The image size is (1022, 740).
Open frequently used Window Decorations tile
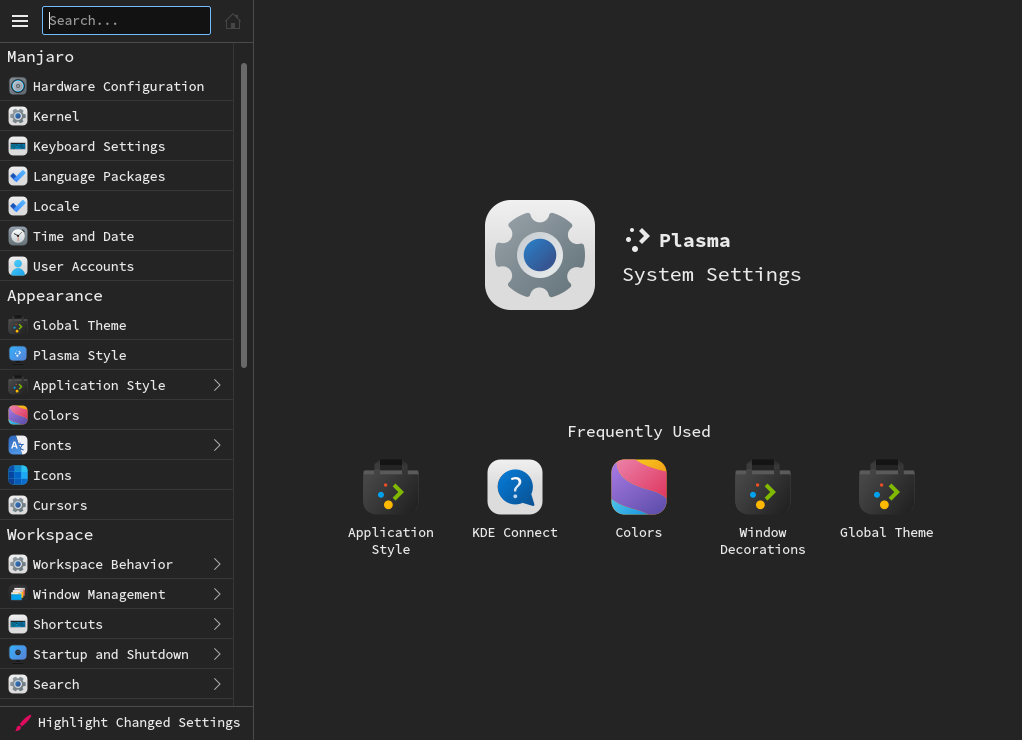(763, 508)
